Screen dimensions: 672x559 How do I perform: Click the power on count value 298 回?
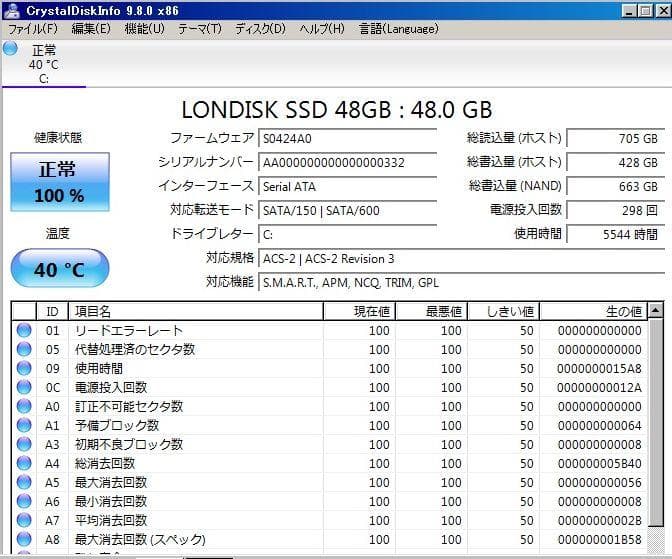[x=615, y=210]
